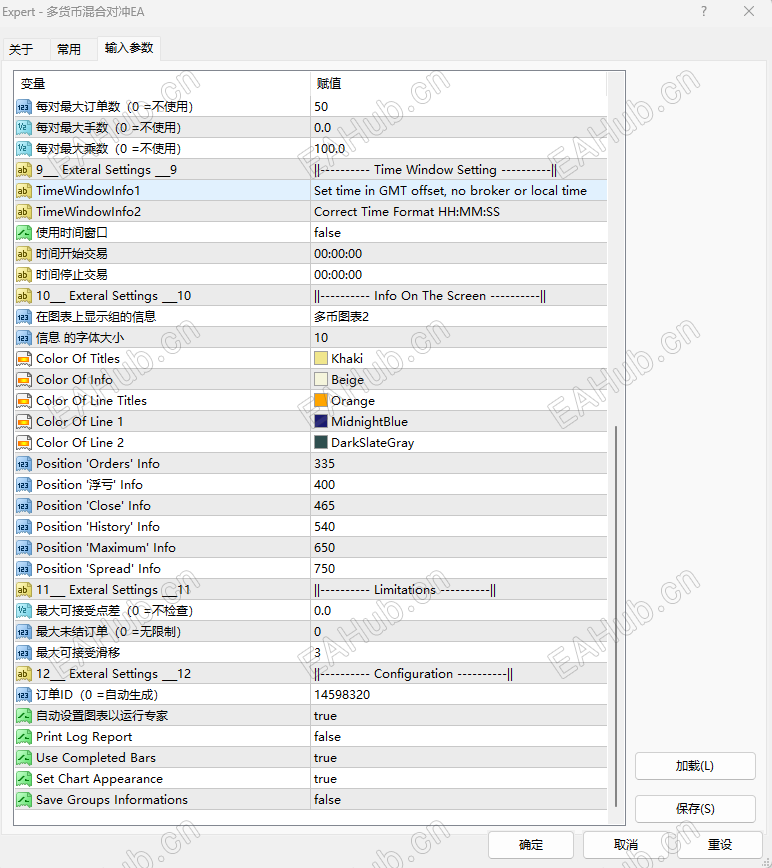Click the integer icon beside 订单ID
Viewport: 772px width, 868px height.
click(23, 695)
